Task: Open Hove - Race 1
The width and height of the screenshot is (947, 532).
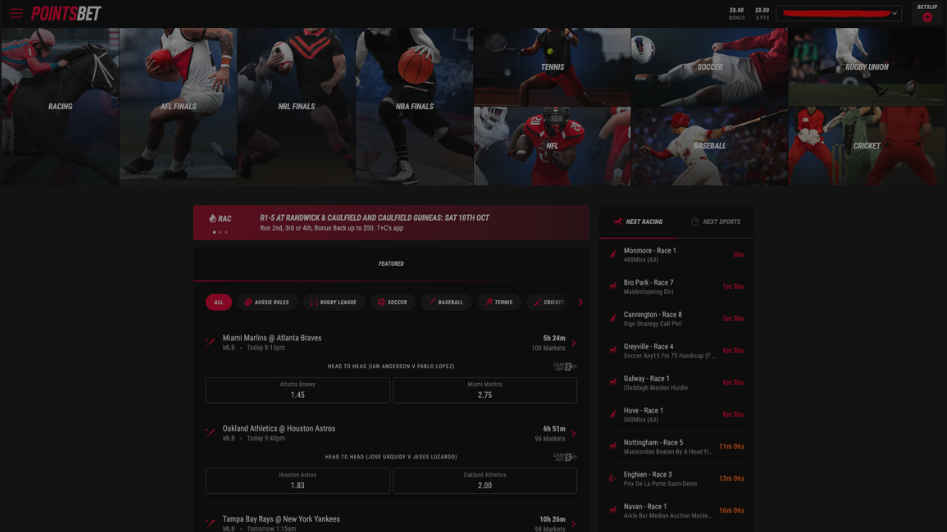Action: click(676, 415)
